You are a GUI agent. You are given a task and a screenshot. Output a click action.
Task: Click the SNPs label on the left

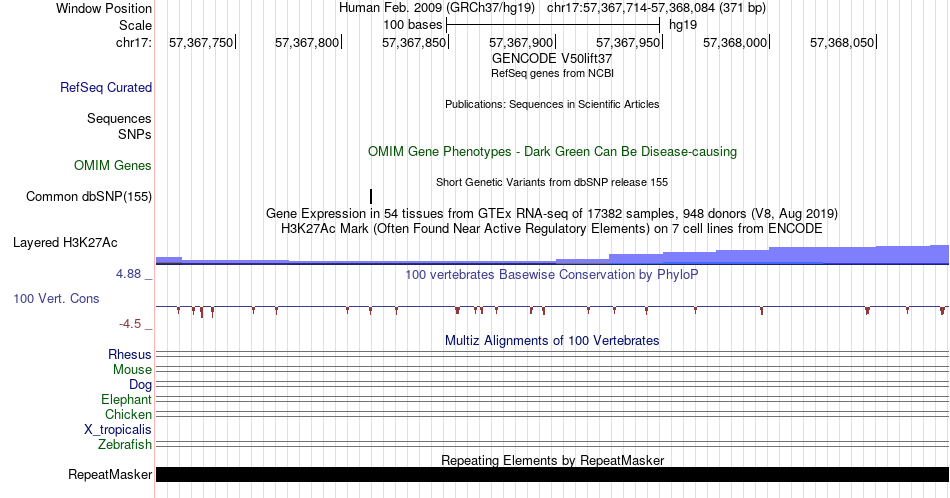pos(135,134)
